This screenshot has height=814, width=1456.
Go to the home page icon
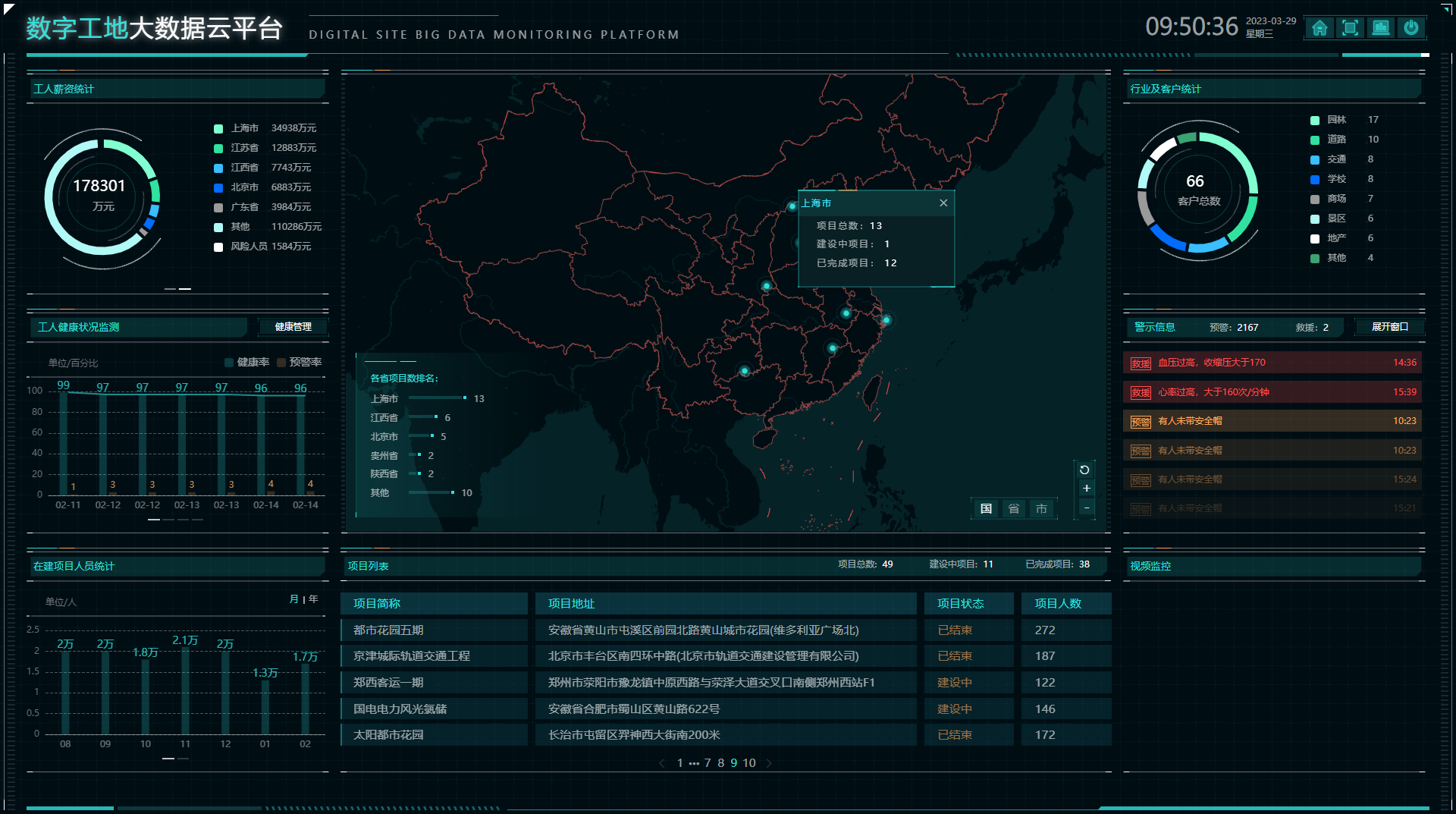tap(1319, 28)
